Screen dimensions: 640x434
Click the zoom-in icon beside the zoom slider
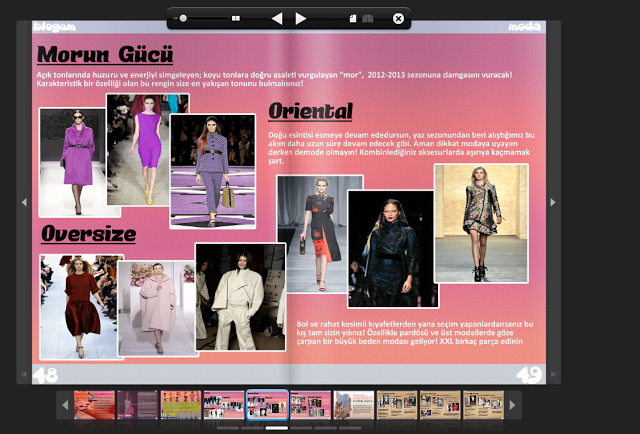(x=236, y=18)
